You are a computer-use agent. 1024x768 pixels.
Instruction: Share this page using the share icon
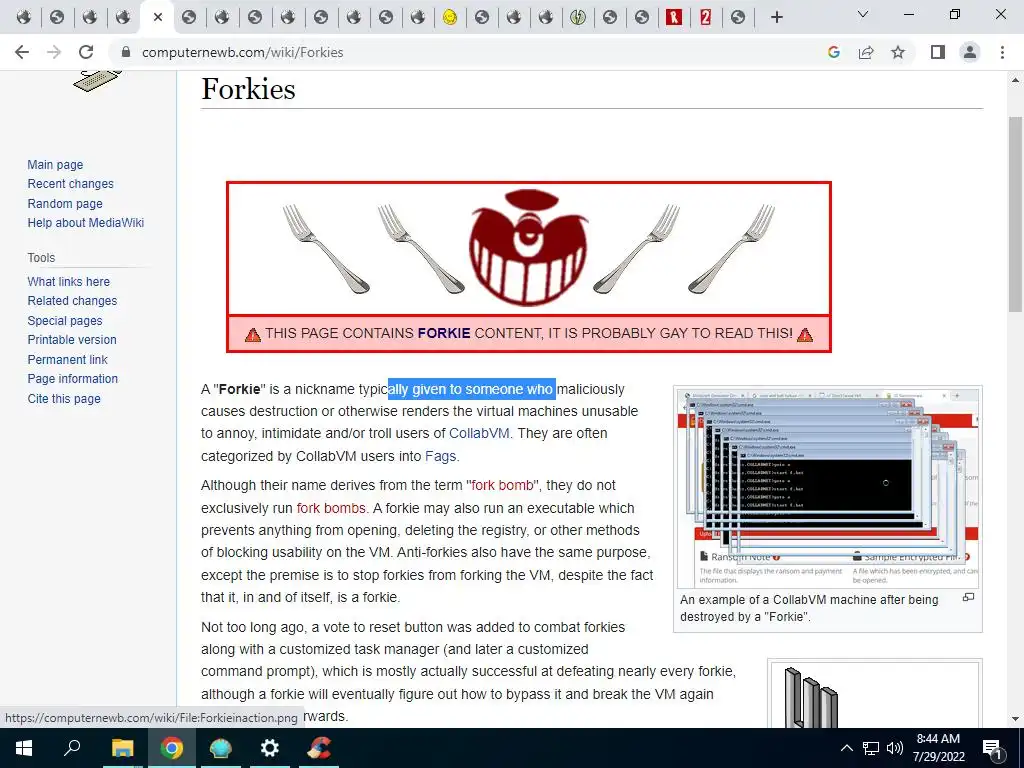tap(866, 52)
